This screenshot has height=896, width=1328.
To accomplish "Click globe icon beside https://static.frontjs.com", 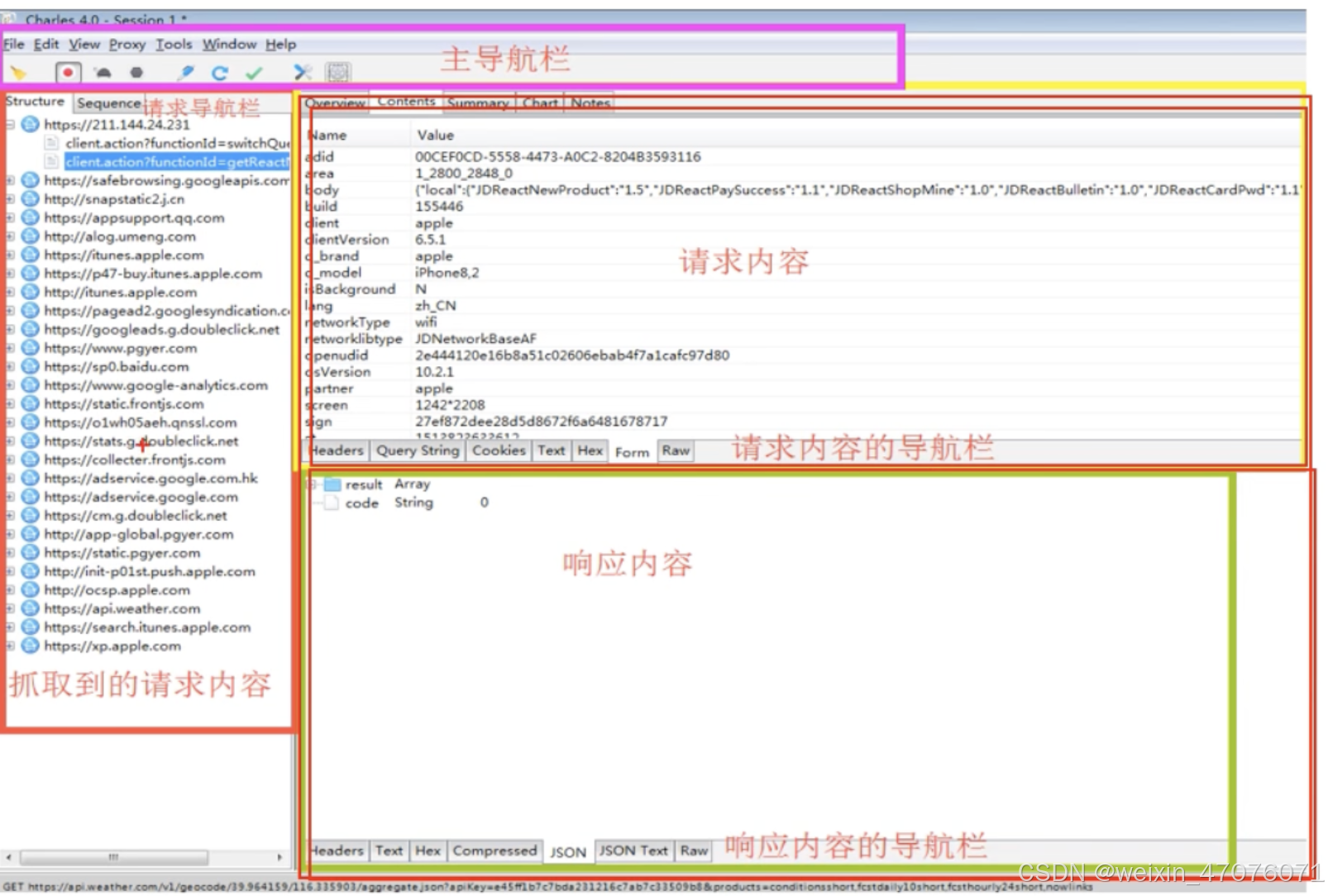I will (x=31, y=403).
